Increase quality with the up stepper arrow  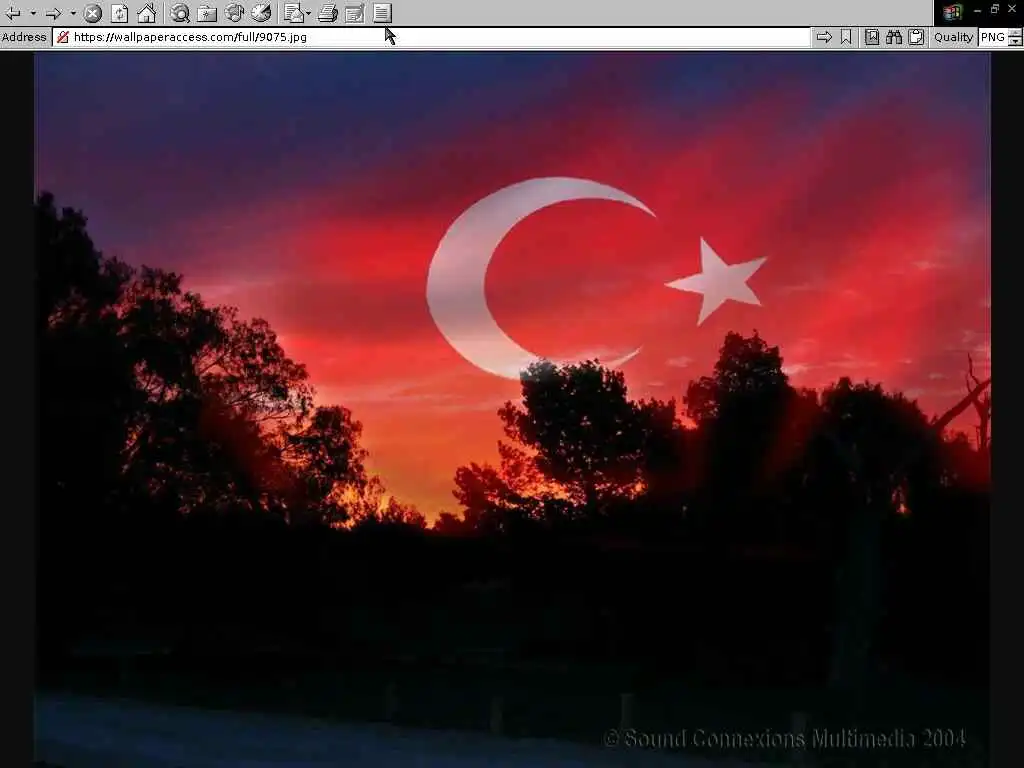click(x=1014, y=33)
